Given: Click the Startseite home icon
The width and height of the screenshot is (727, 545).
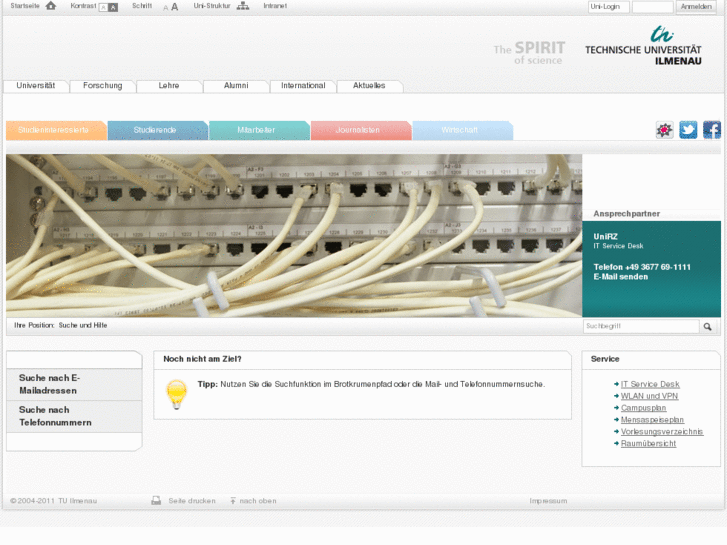Looking at the screenshot, I should [x=50, y=6].
